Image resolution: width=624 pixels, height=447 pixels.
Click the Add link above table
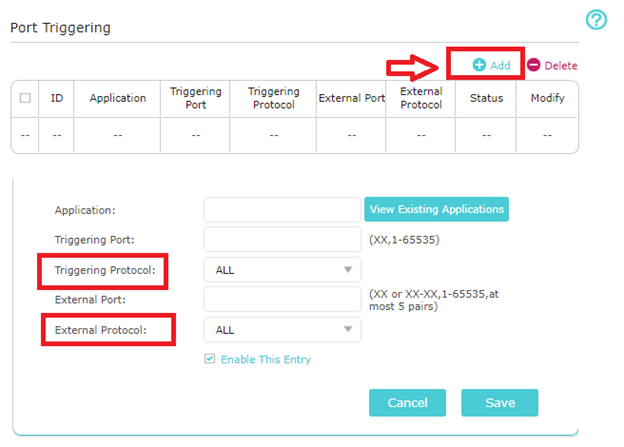(500, 66)
